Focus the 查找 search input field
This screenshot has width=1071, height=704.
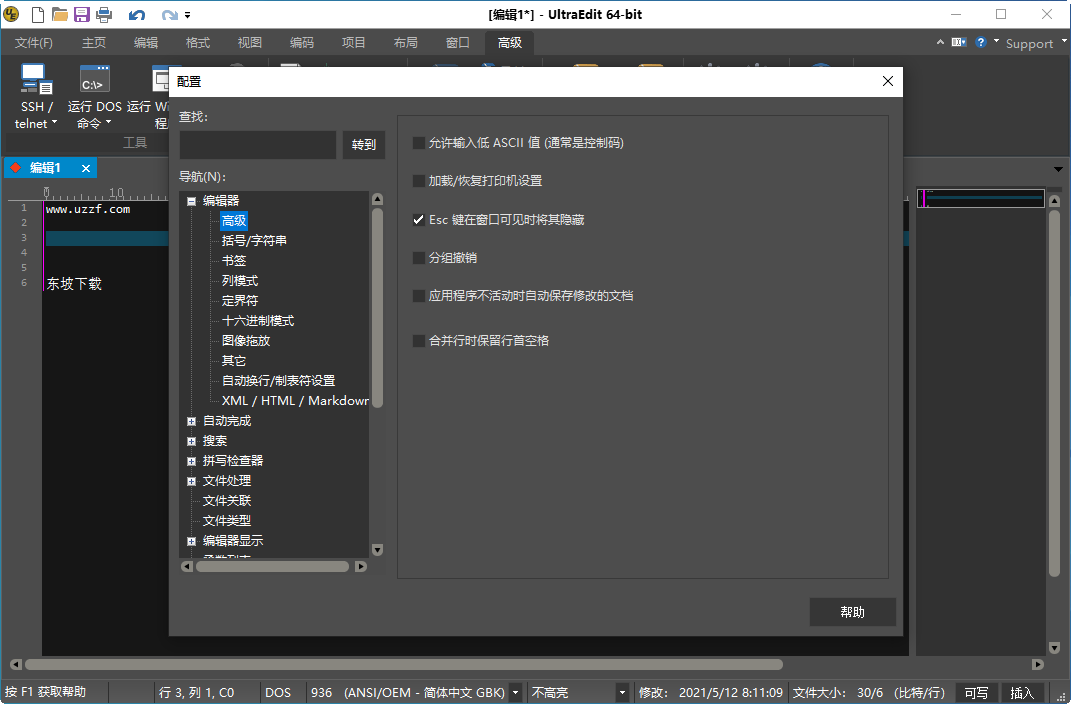[258, 145]
